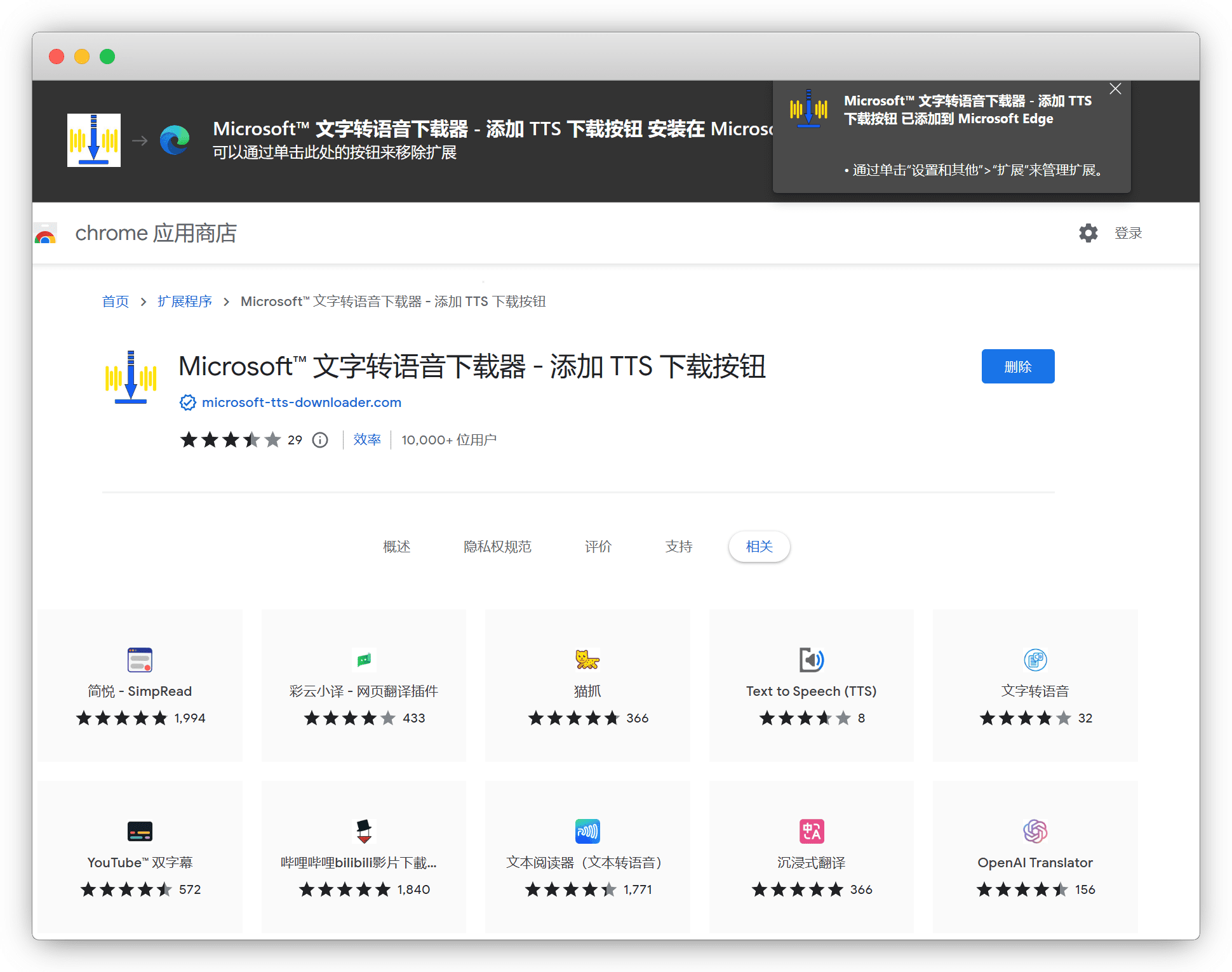Click the settings gear icon
This screenshot has height=972, width=1232.
[x=1088, y=233]
